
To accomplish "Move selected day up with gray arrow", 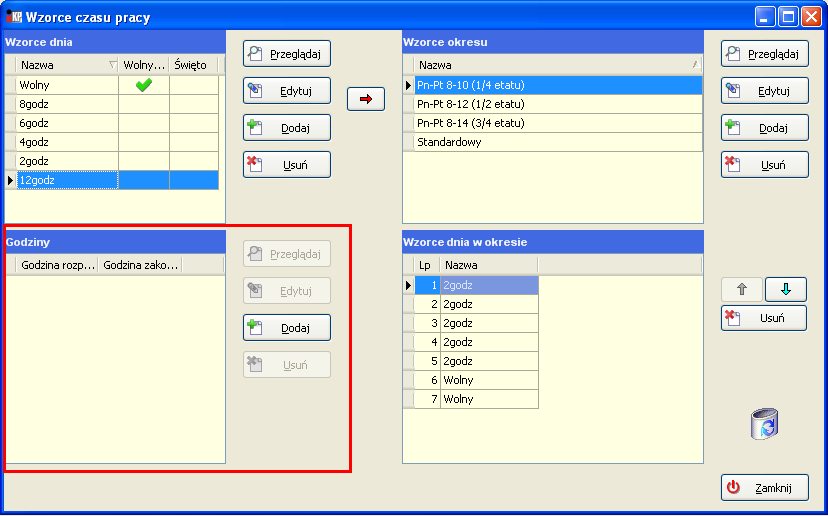I will pyautogui.click(x=742, y=289).
